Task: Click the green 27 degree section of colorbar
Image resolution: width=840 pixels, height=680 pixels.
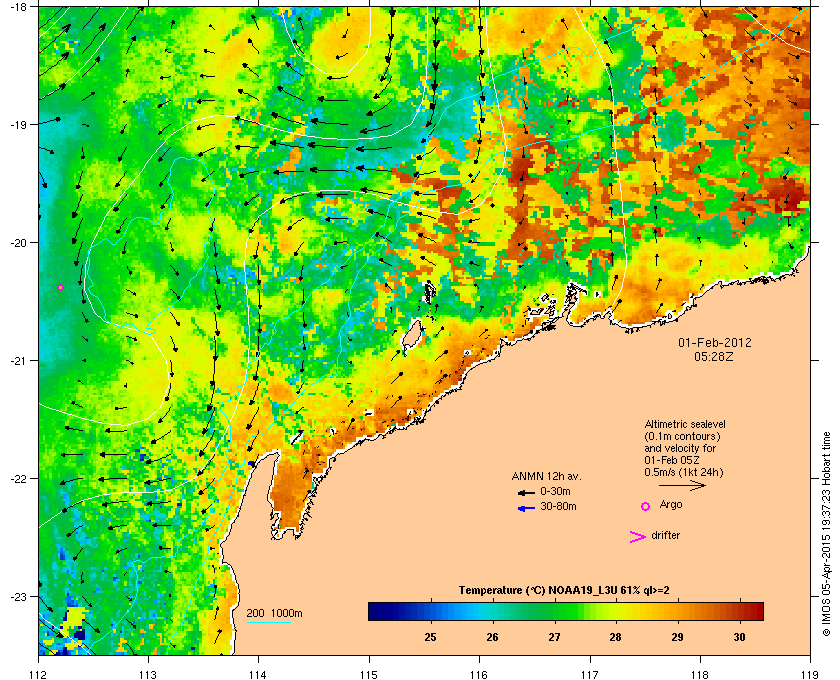Action: 554,611
